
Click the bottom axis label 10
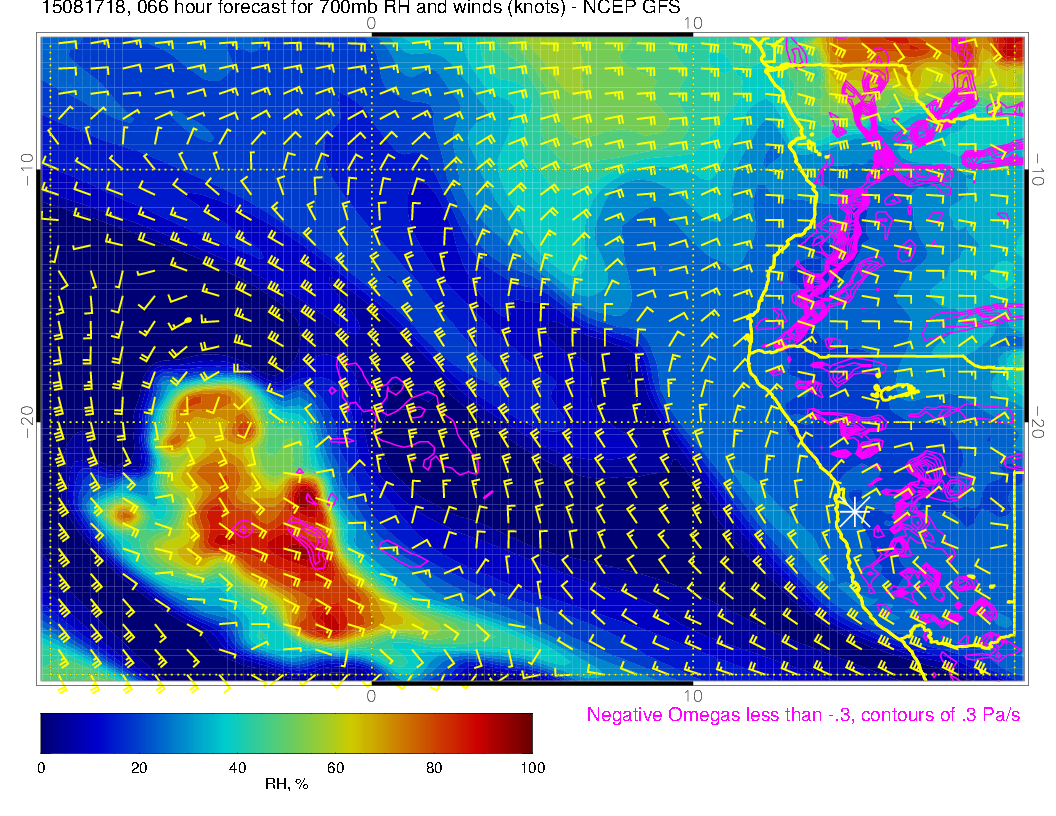tap(693, 695)
